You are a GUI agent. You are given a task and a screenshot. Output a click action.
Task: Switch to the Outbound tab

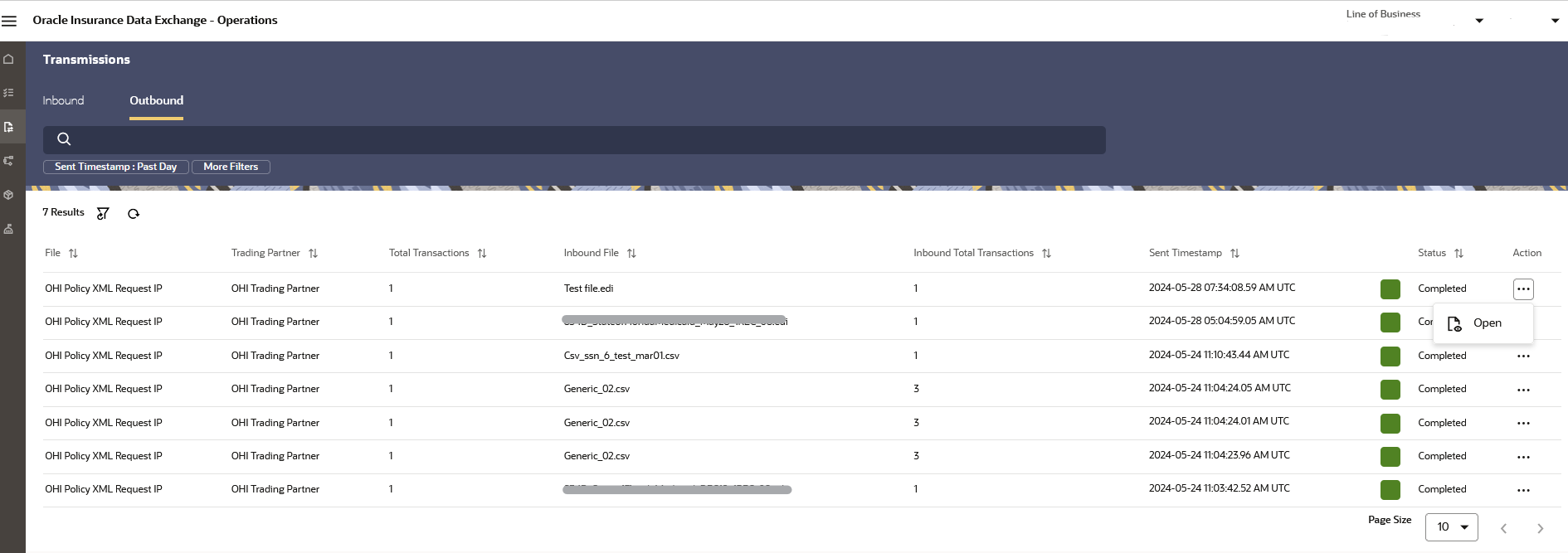(156, 100)
